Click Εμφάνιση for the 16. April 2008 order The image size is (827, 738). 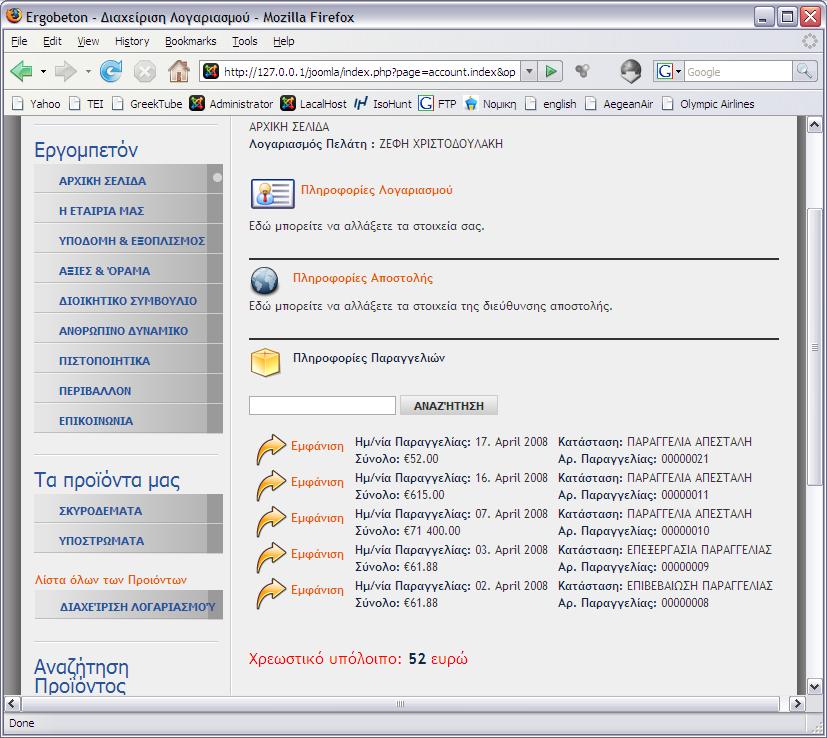click(317, 482)
